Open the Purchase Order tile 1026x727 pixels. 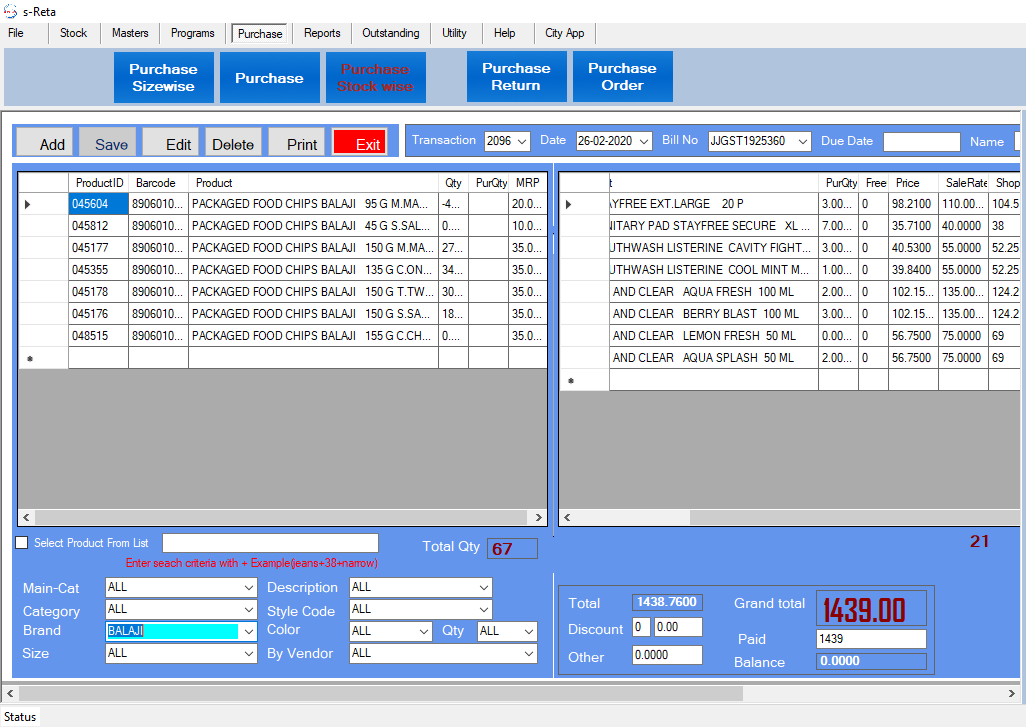coord(622,77)
